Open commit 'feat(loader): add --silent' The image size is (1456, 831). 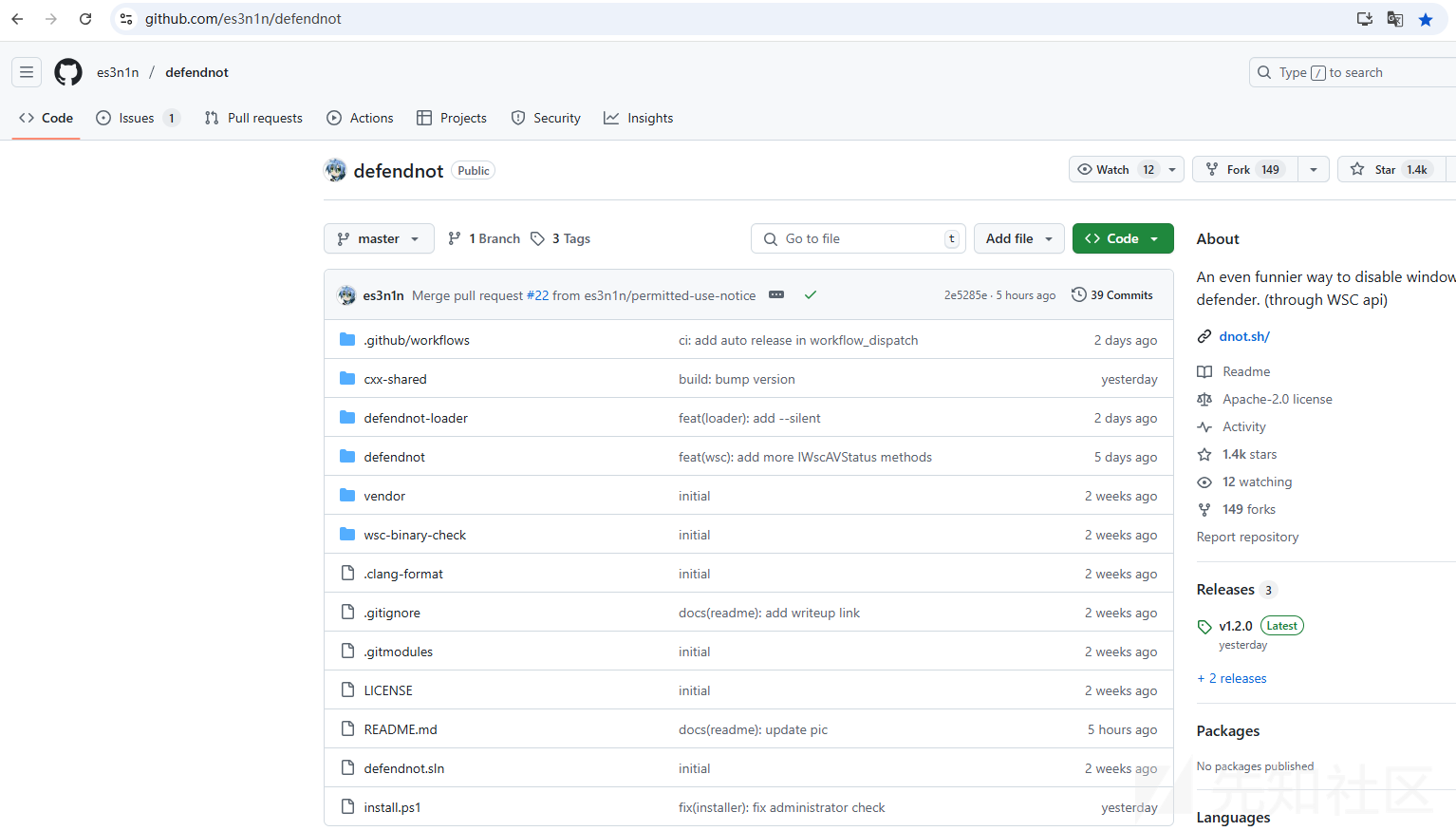click(750, 418)
